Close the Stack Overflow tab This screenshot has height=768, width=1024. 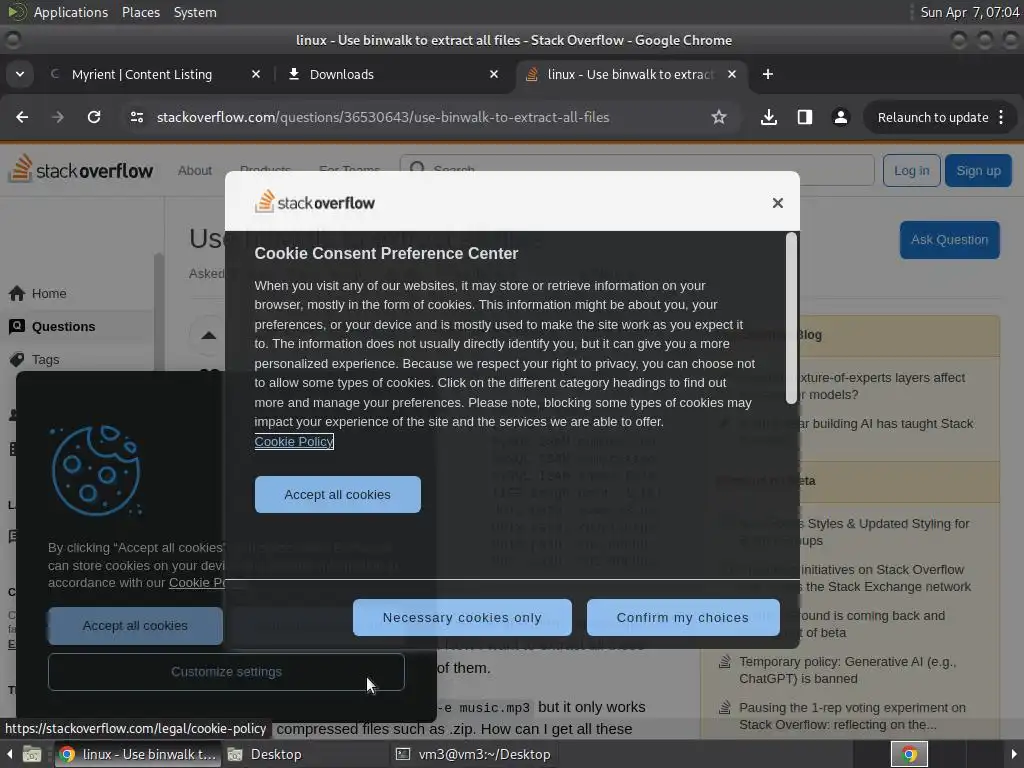coord(732,74)
